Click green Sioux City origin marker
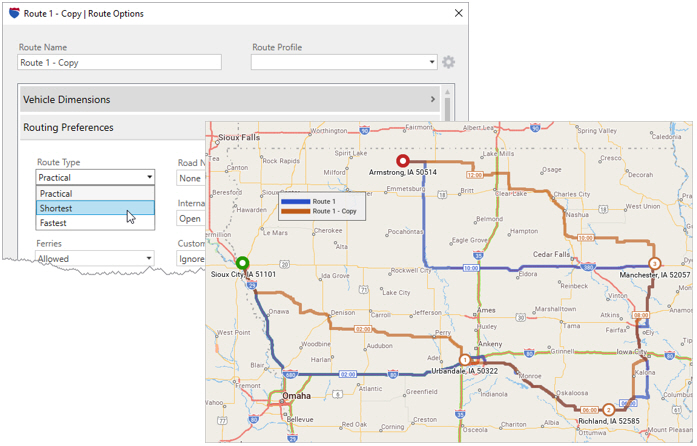The width and height of the screenshot is (697, 446). click(x=242, y=263)
